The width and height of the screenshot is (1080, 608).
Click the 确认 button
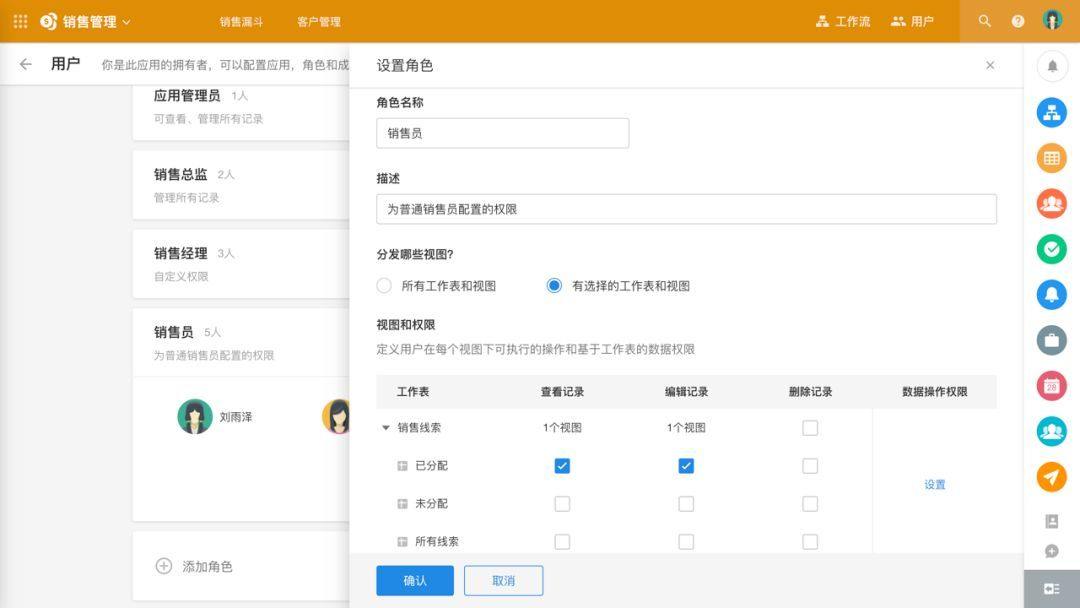(415, 580)
